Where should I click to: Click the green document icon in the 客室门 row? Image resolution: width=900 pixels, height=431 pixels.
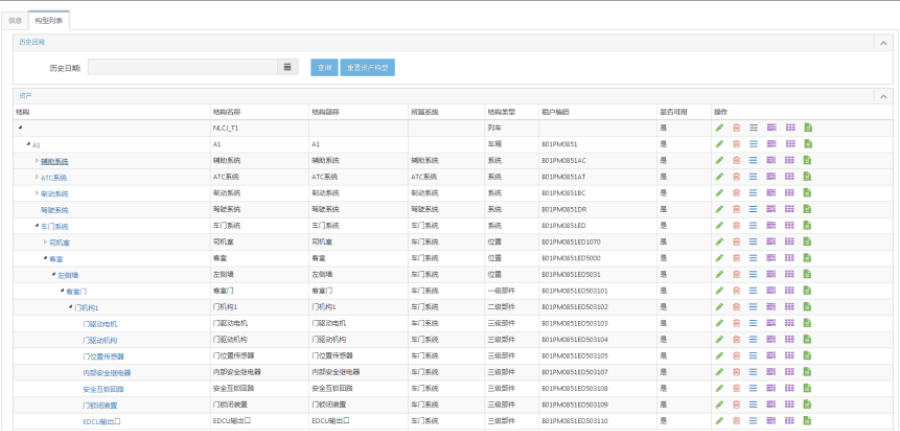point(808,290)
